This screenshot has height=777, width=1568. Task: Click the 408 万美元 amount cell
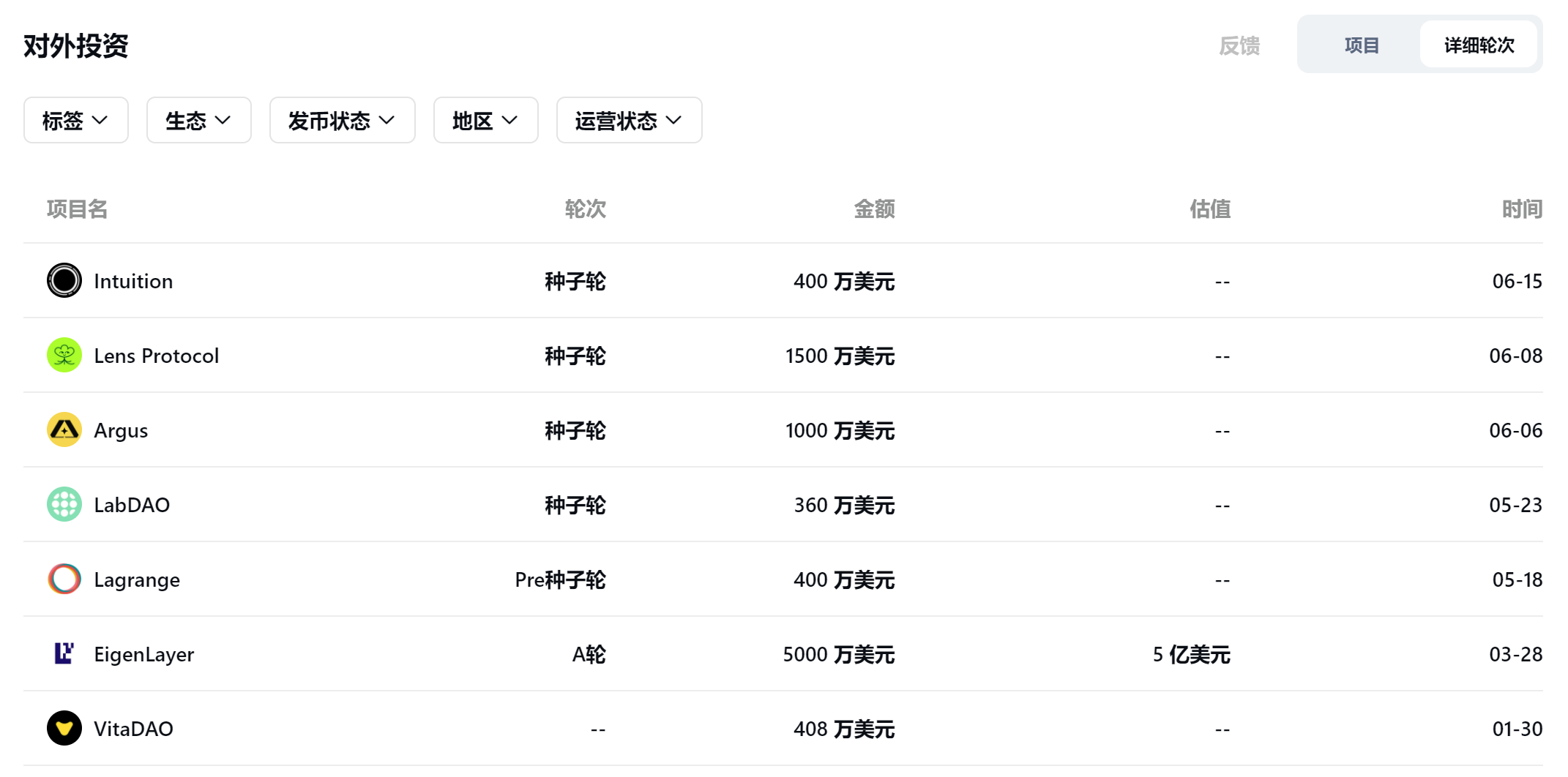coord(845,729)
